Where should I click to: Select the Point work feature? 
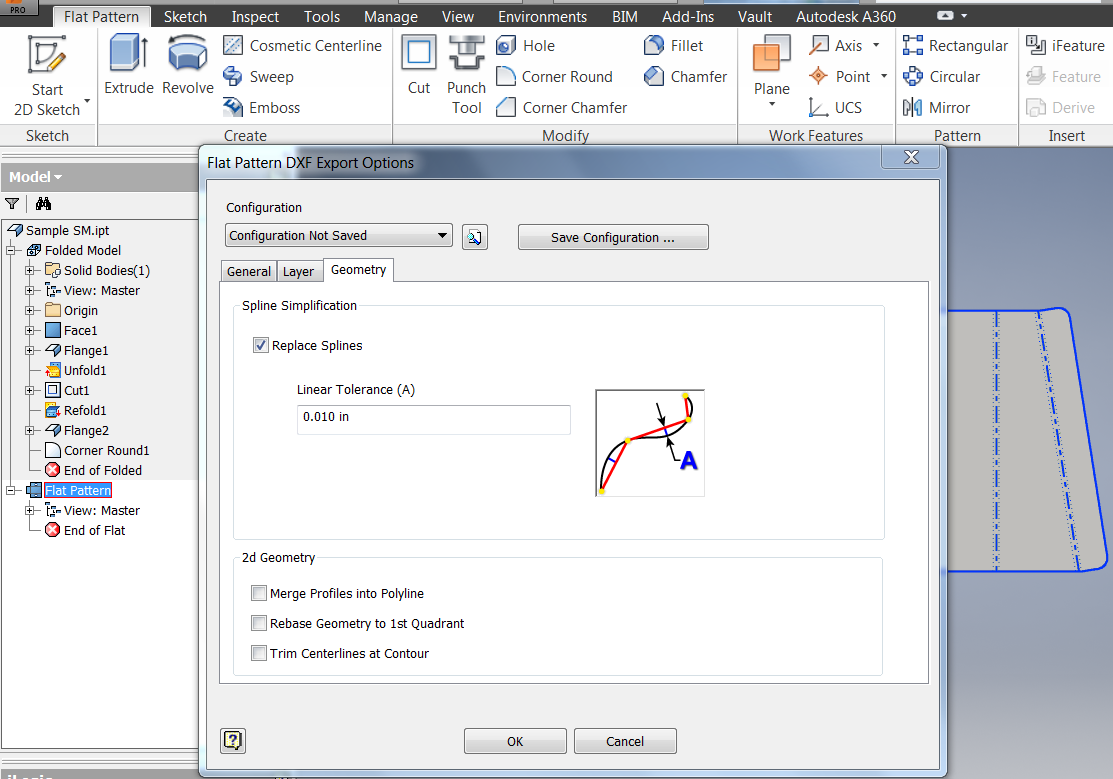pyautogui.click(x=840, y=77)
